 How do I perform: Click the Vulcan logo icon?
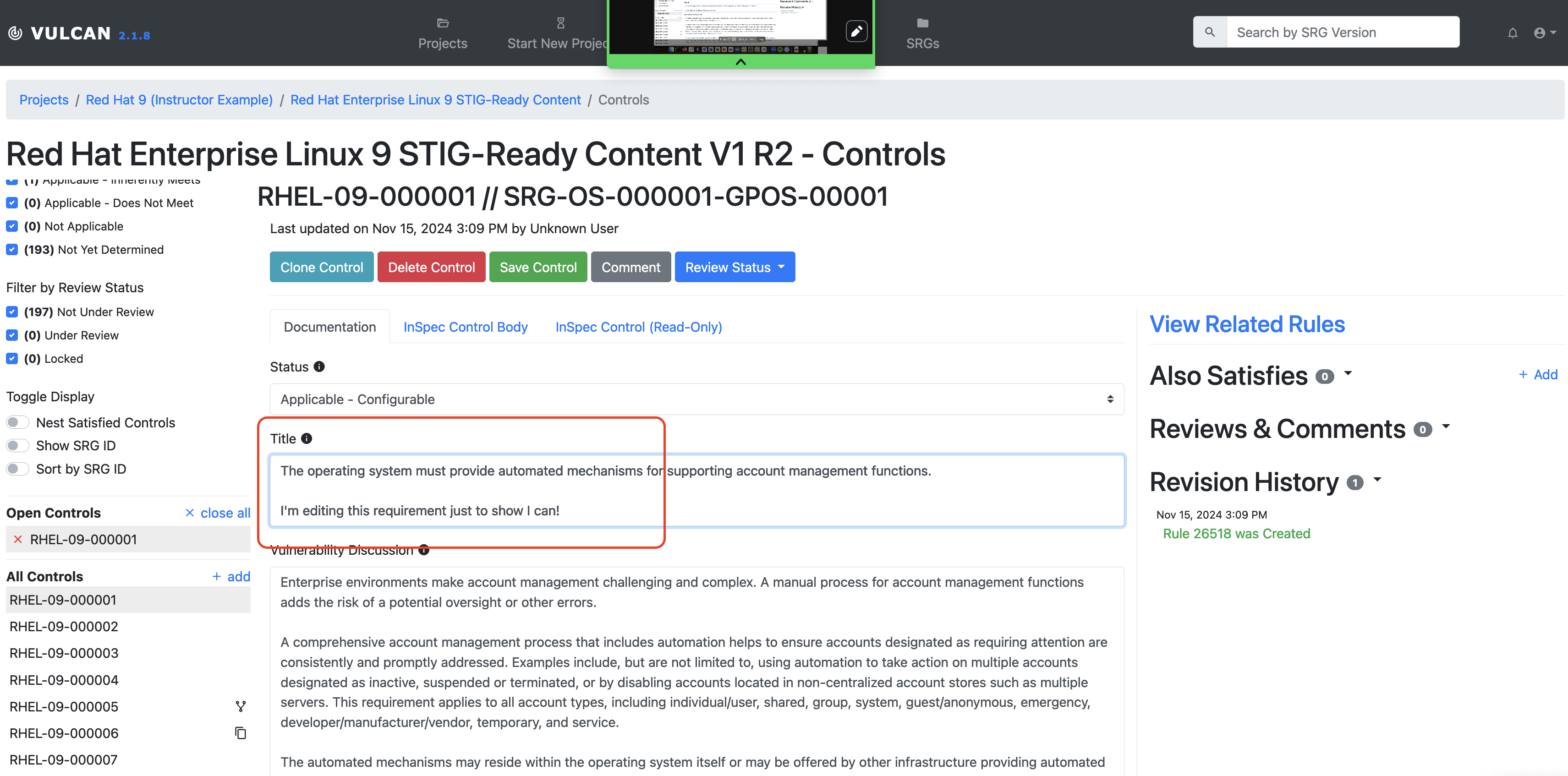point(15,33)
